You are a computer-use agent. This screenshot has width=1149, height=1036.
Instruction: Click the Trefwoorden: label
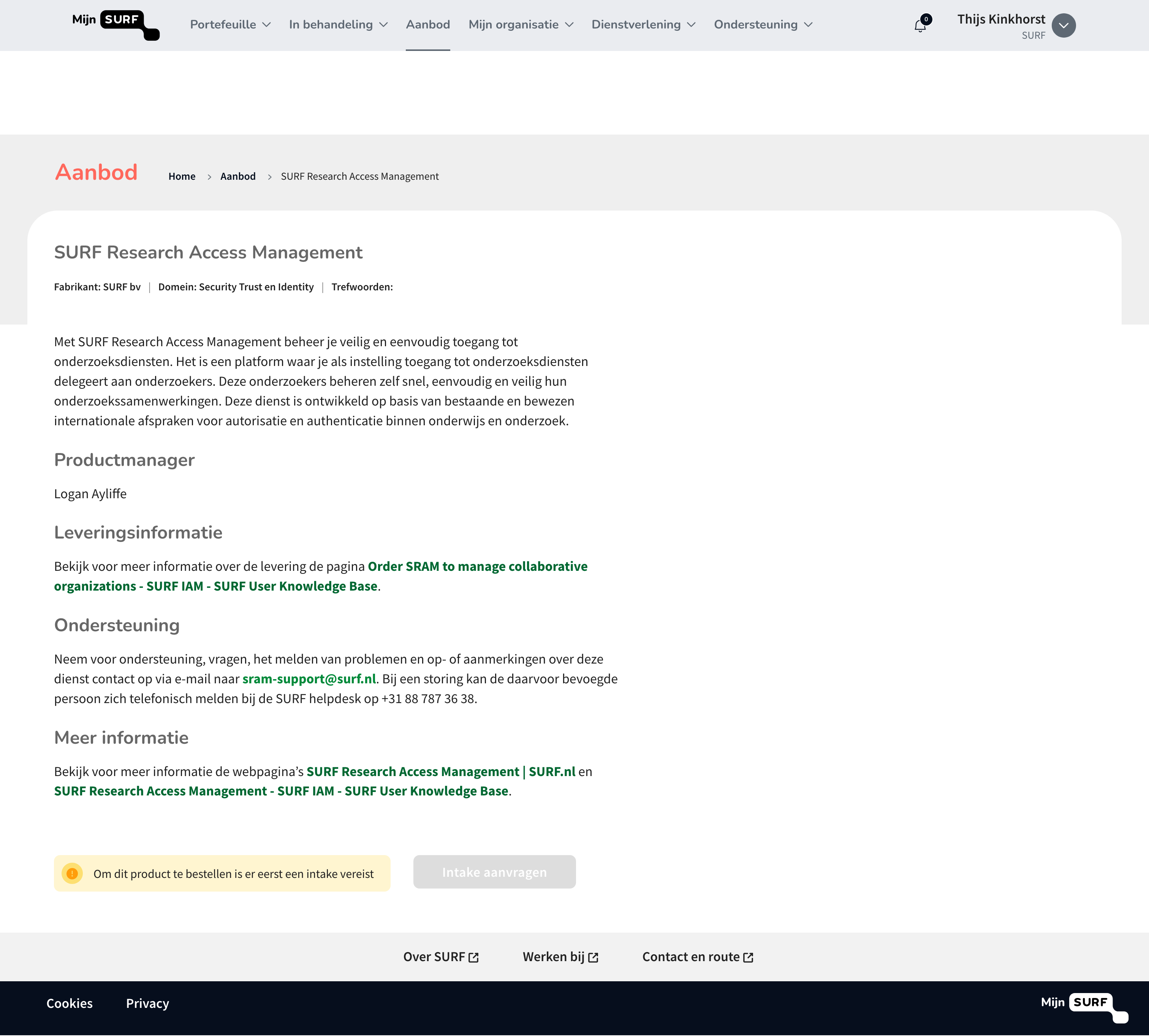coord(362,287)
